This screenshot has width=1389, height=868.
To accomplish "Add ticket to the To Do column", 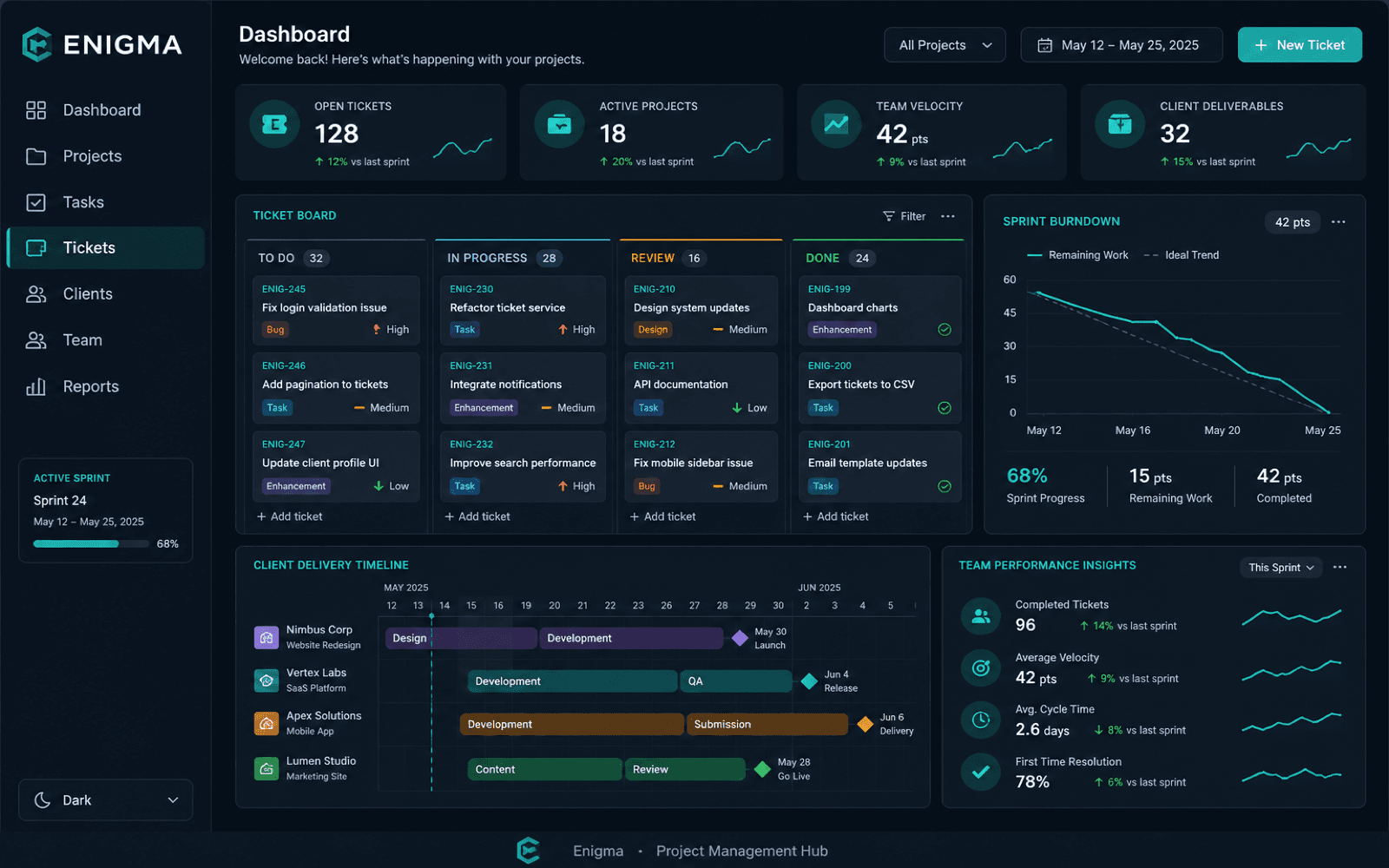I will tap(290, 516).
